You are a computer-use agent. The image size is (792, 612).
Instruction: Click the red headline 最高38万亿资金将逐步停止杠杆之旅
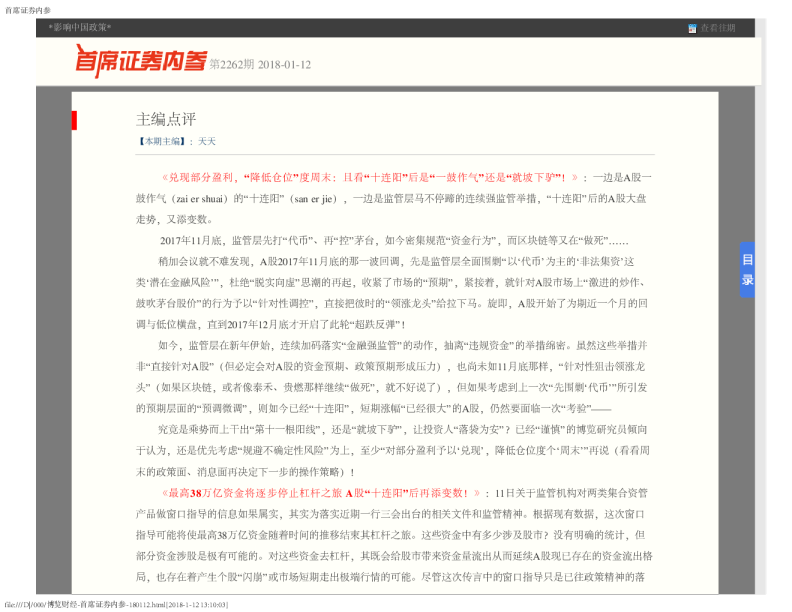tap(321, 493)
